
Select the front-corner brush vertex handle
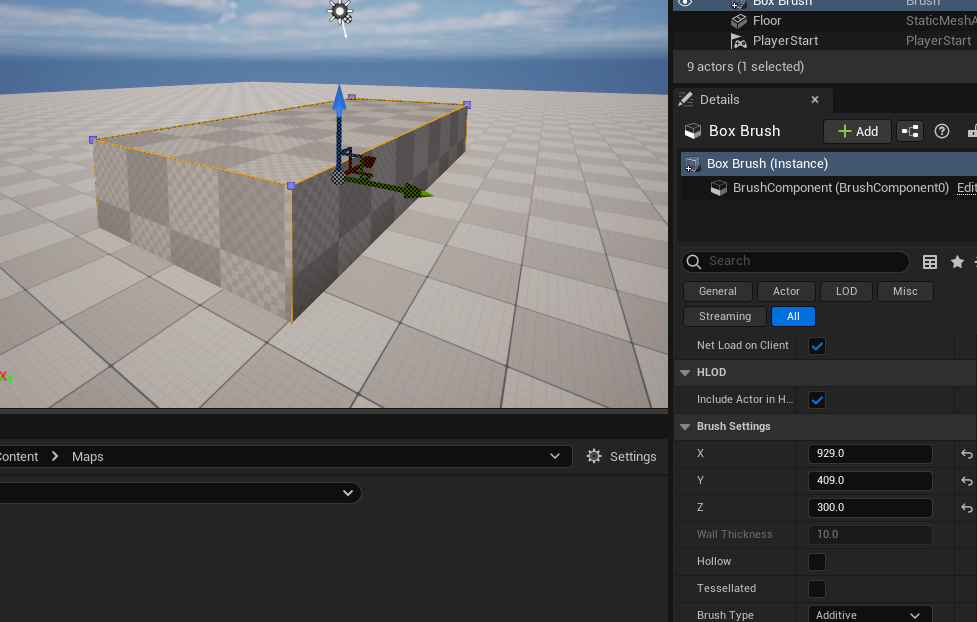click(291, 186)
